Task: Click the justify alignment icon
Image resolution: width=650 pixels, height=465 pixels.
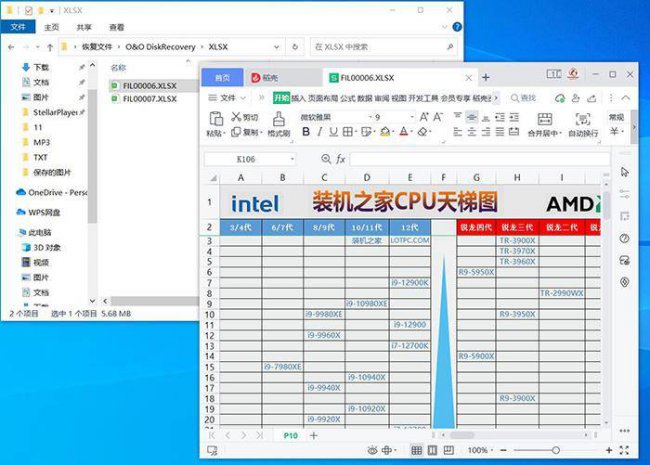Action: click(x=500, y=132)
